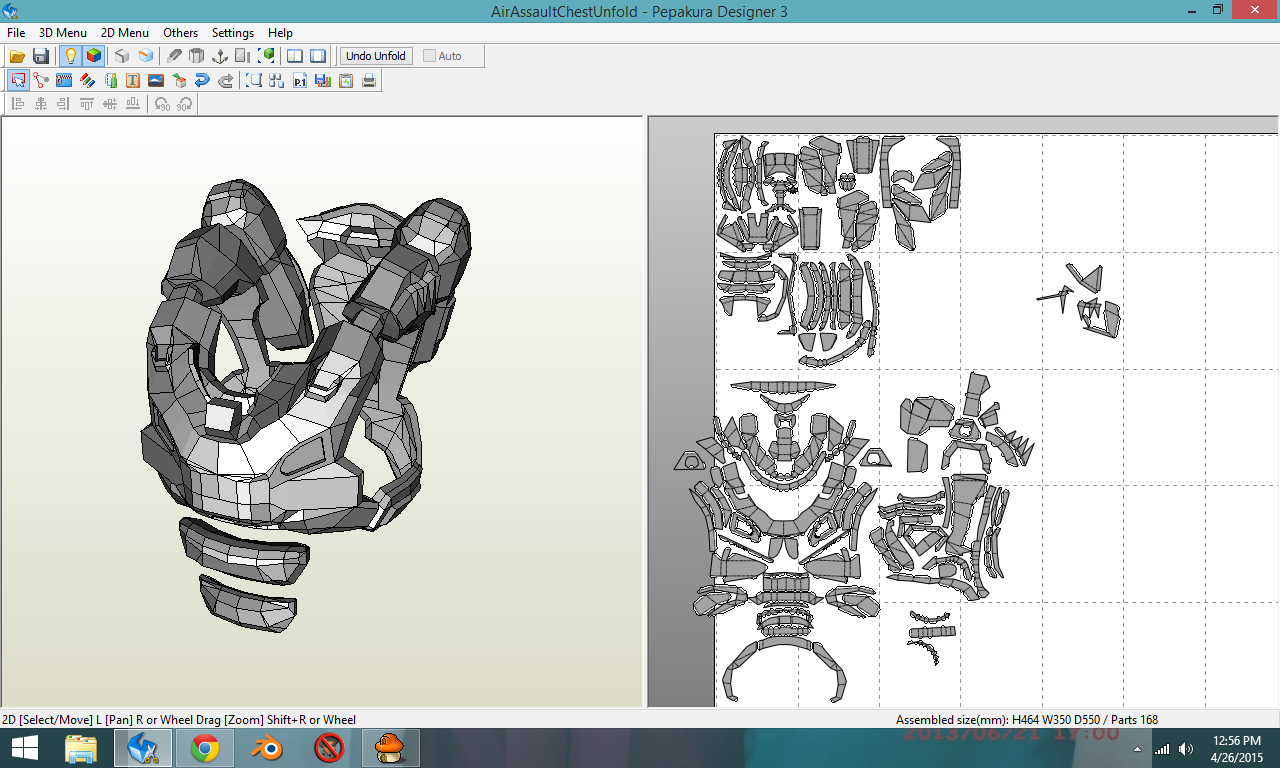Open the Settings menu
Screen dimensions: 1280x768
[x=233, y=33]
